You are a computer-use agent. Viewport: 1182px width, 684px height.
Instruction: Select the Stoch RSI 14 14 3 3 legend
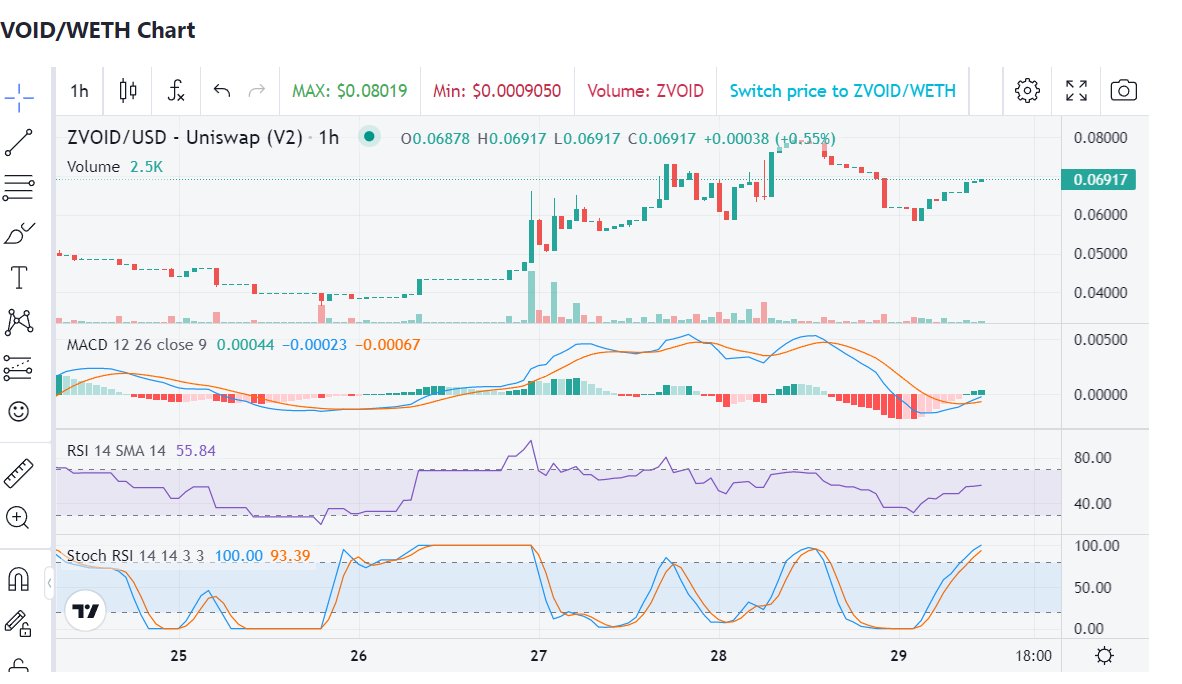tap(135, 556)
